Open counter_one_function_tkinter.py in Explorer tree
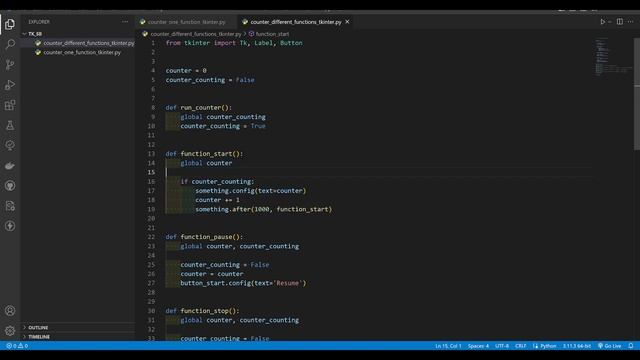640x360 pixels. pos(82,52)
